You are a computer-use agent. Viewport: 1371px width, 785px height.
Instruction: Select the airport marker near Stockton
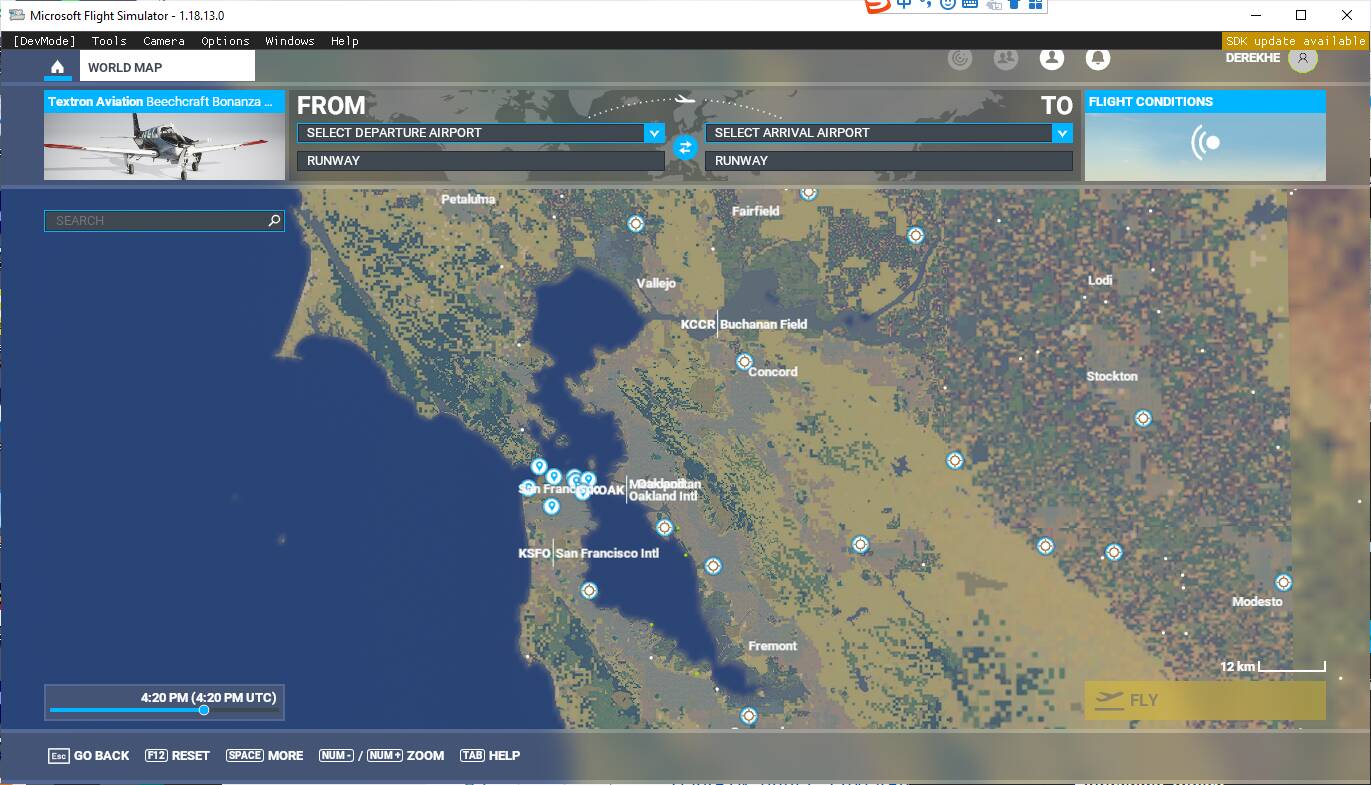click(1143, 418)
